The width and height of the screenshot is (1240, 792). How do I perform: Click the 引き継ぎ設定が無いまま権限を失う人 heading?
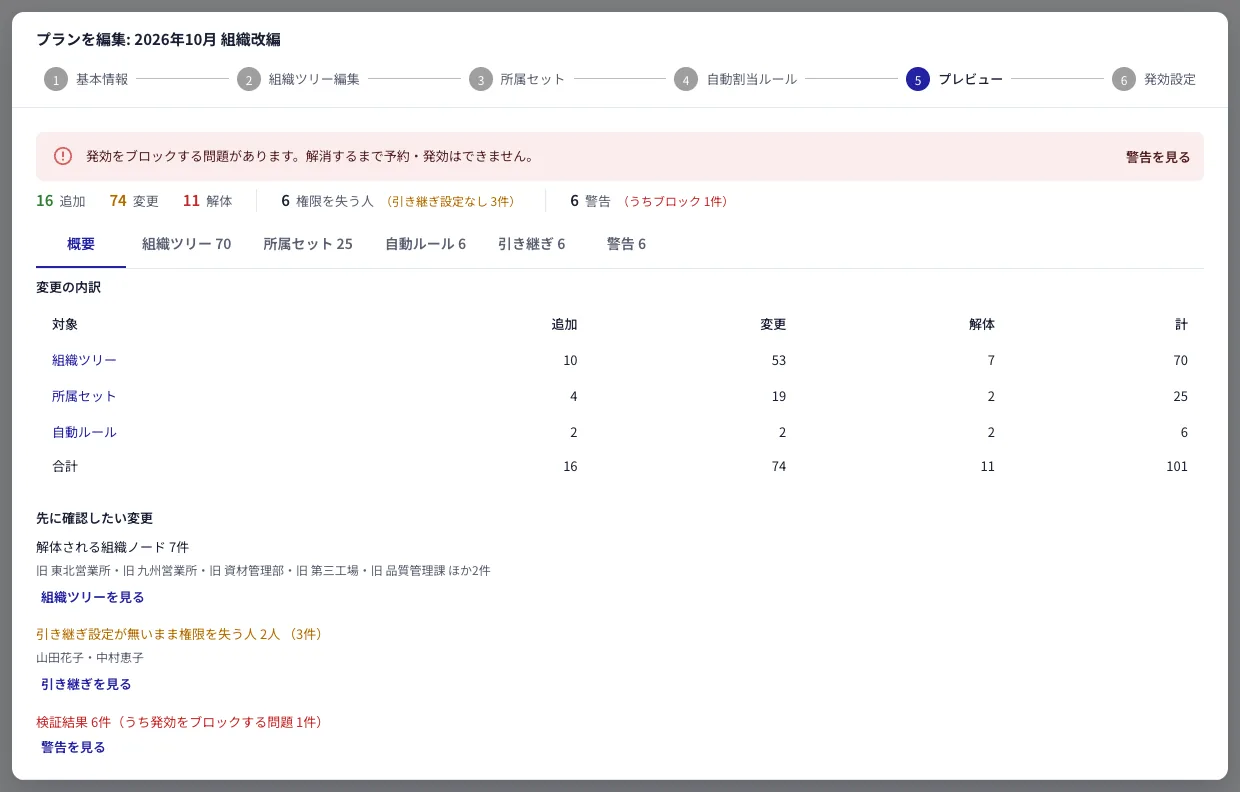coord(182,634)
